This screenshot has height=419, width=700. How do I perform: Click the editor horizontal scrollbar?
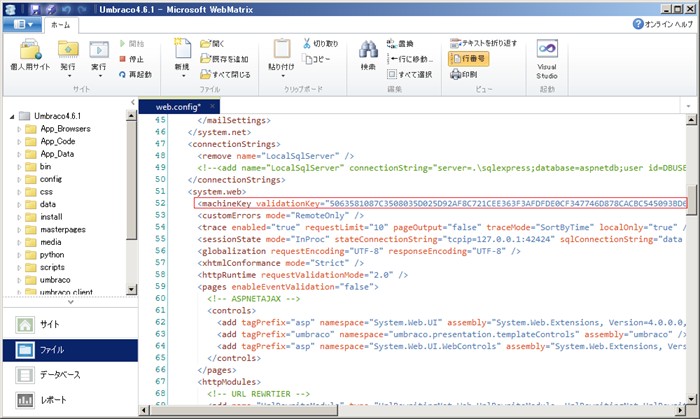click(x=243, y=410)
